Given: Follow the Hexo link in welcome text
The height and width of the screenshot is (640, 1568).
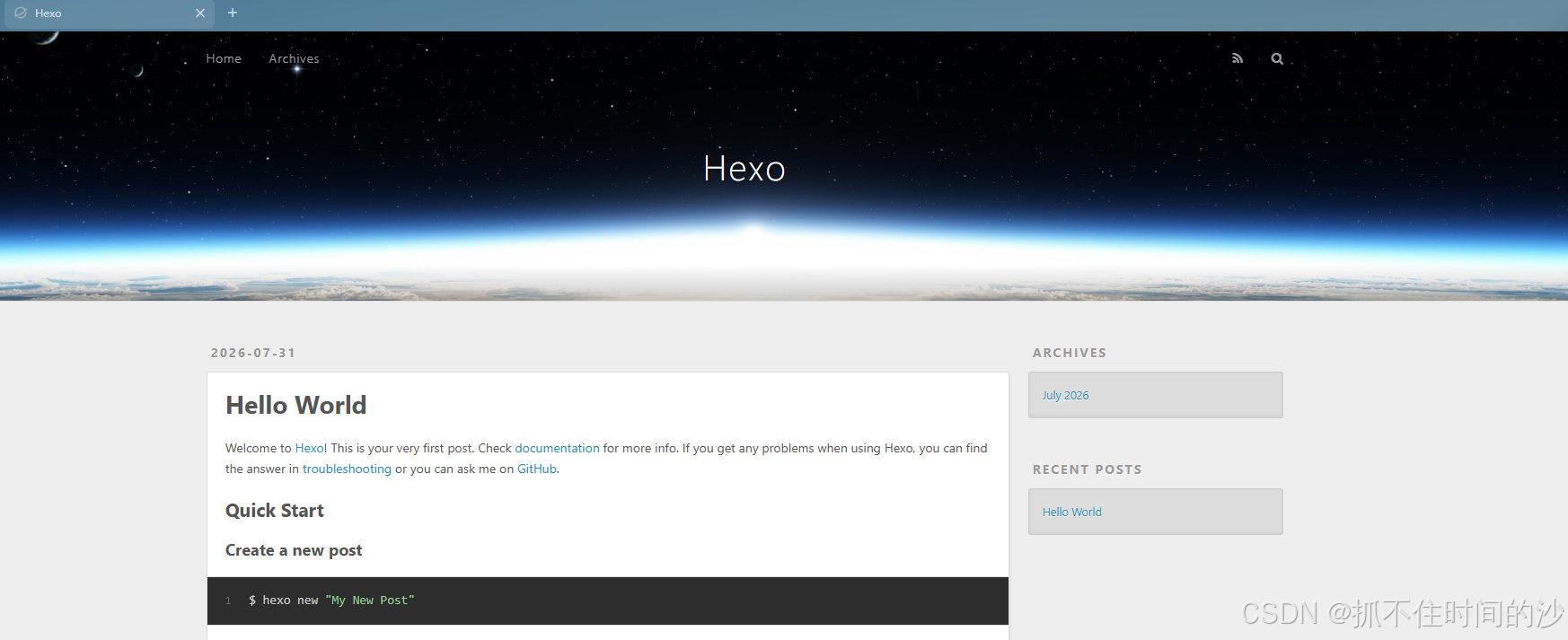Looking at the screenshot, I should (x=309, y=448).
